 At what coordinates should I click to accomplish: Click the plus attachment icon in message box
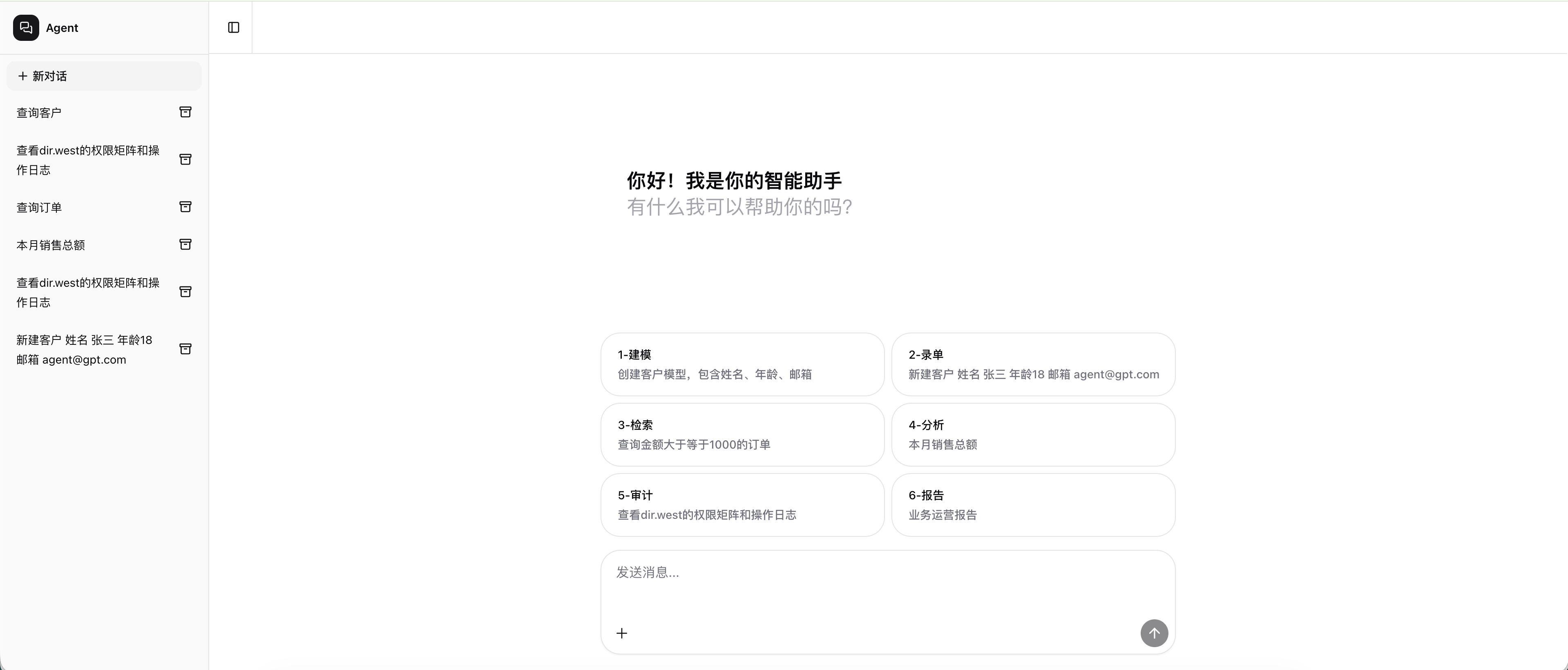coord(621,633)
